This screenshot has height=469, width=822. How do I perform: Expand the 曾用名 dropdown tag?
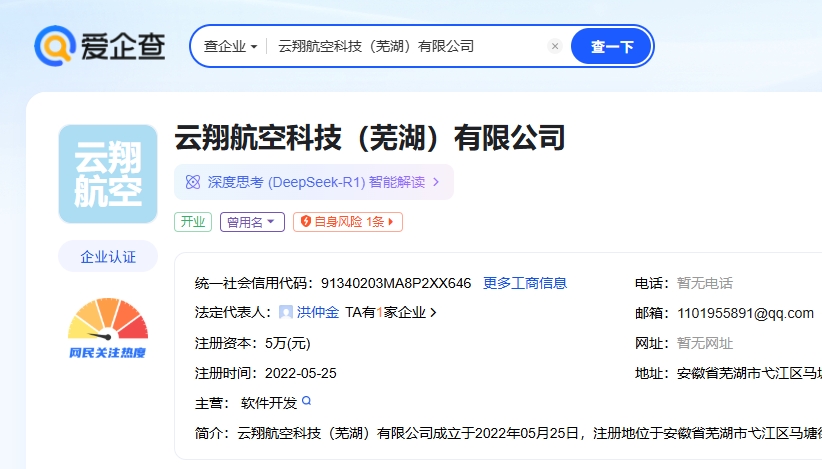(252, 222)
